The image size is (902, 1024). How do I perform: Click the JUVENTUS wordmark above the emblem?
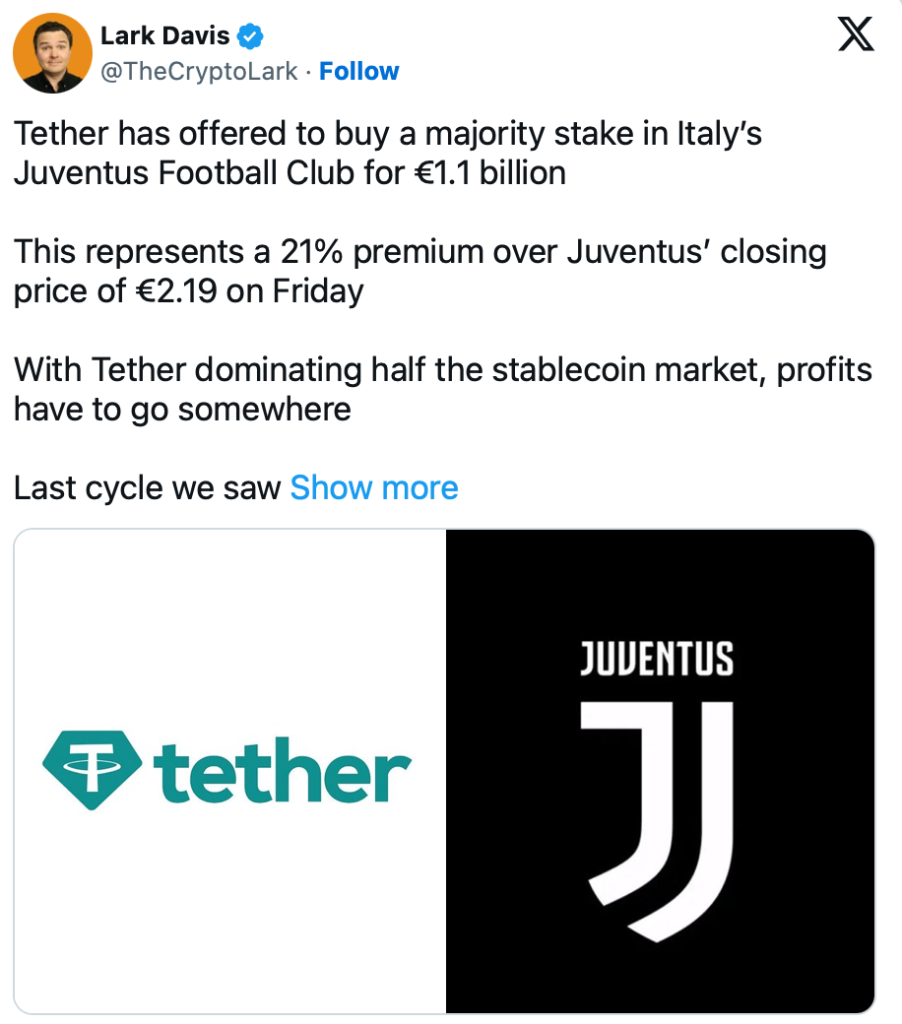tap(658, 660)
